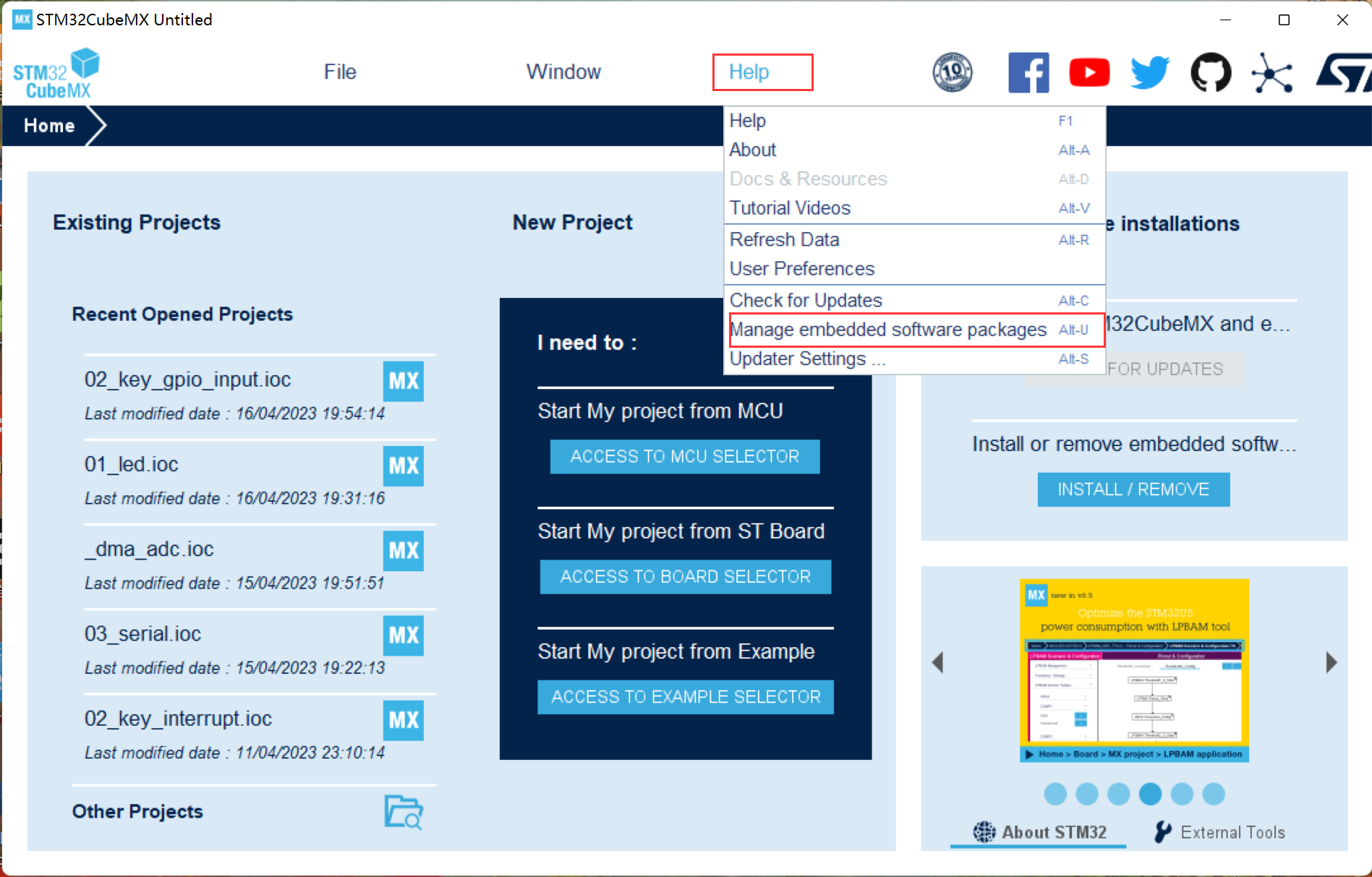
Task: Select the fourth carousel dot indicator
Action: (x=1150, y=794)
